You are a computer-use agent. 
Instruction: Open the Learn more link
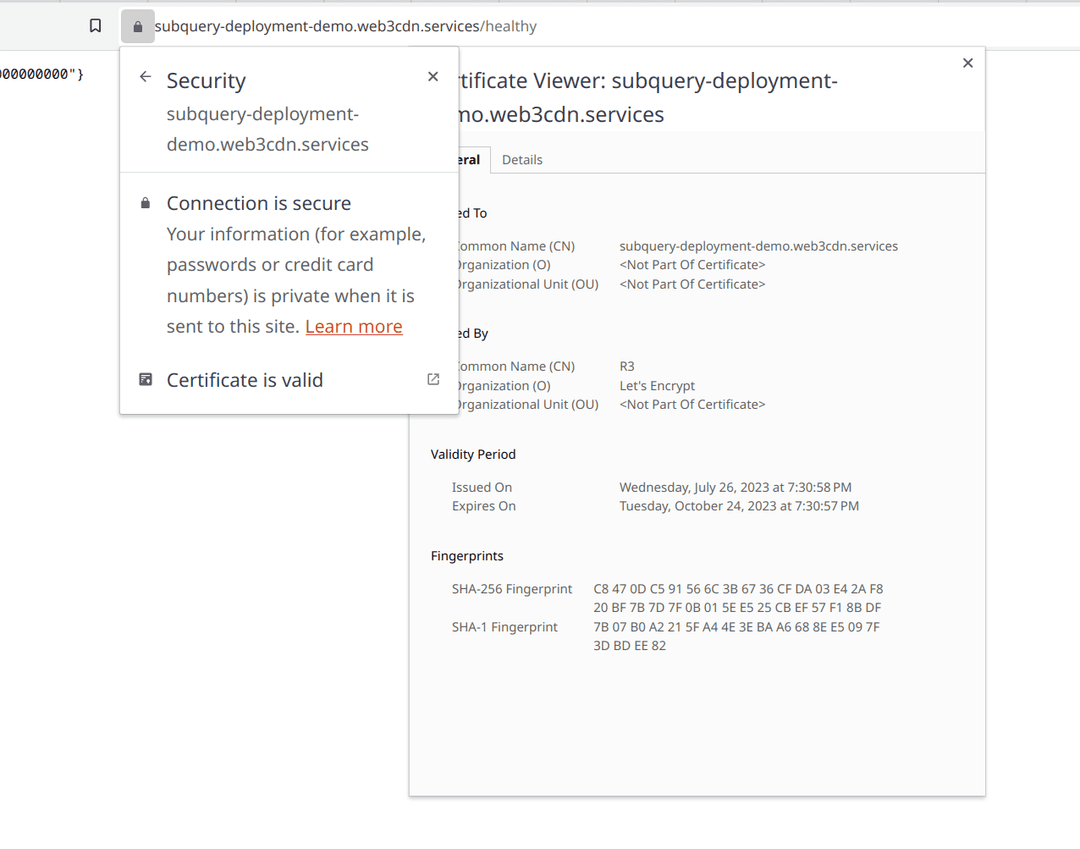pyautogui.click(x=353, y=326)
